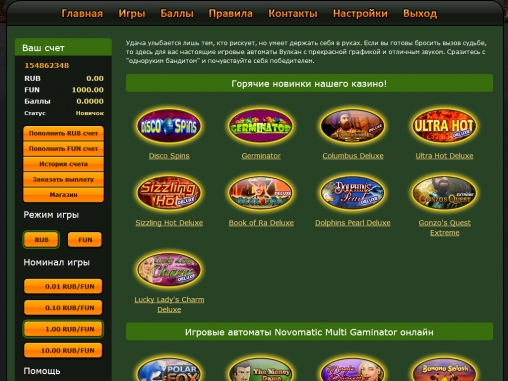Click the Пополнить RUB счет button

pyautogui.click(x=63, y=133)
